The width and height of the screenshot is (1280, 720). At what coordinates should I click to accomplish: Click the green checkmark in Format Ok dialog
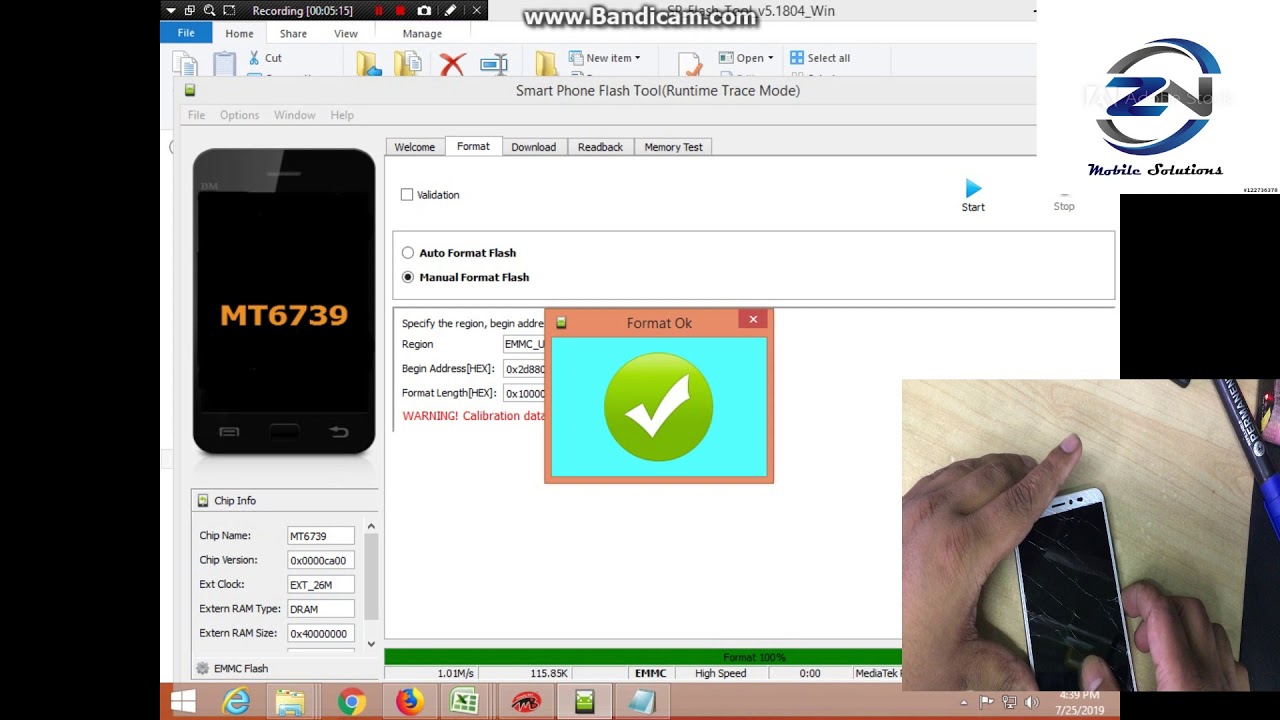[x=658, y=407]
